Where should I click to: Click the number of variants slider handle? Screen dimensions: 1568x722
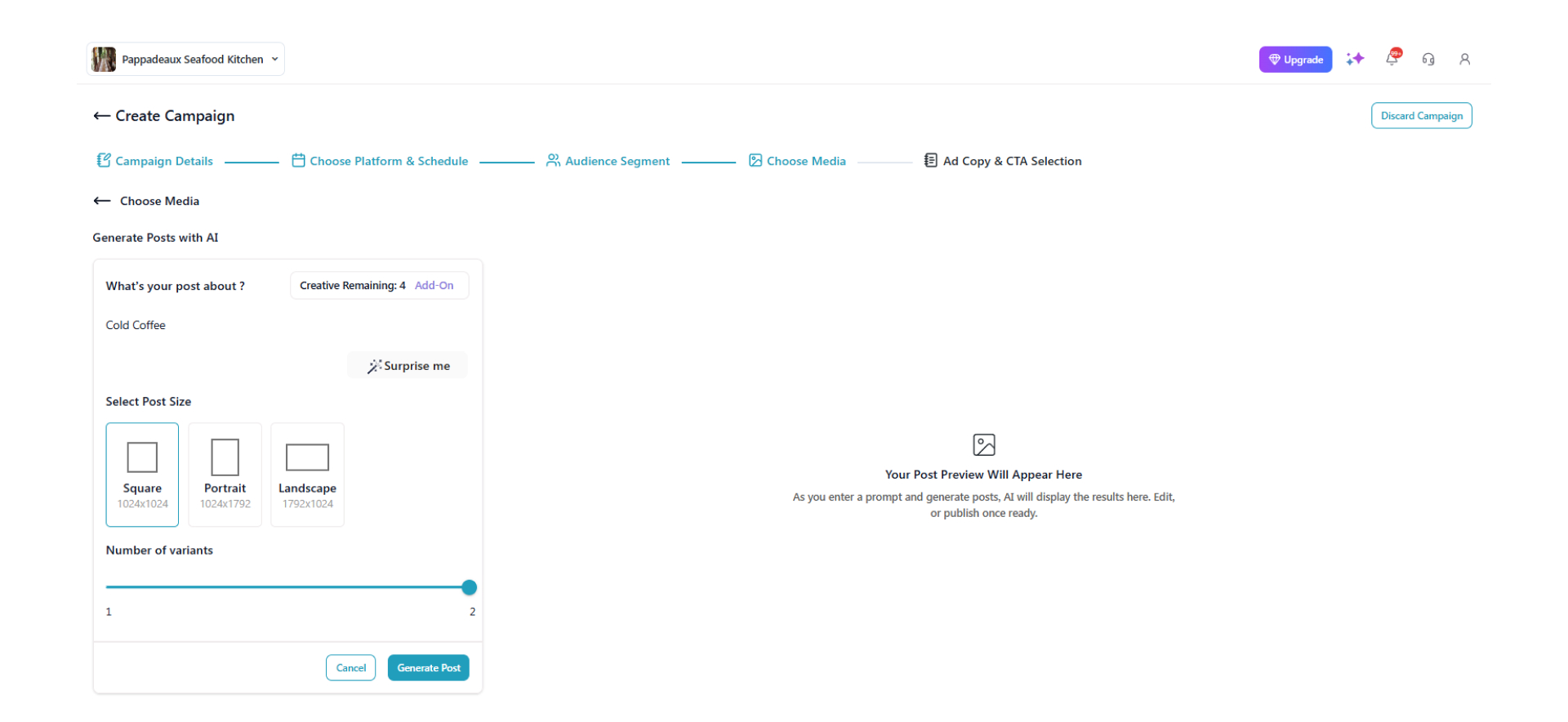tap(469, 587)
